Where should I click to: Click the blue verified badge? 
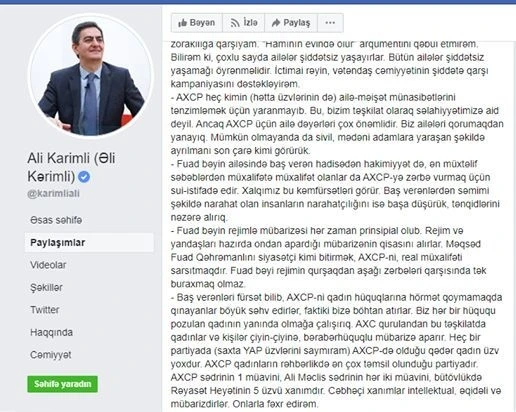click(x=84, y=177)
